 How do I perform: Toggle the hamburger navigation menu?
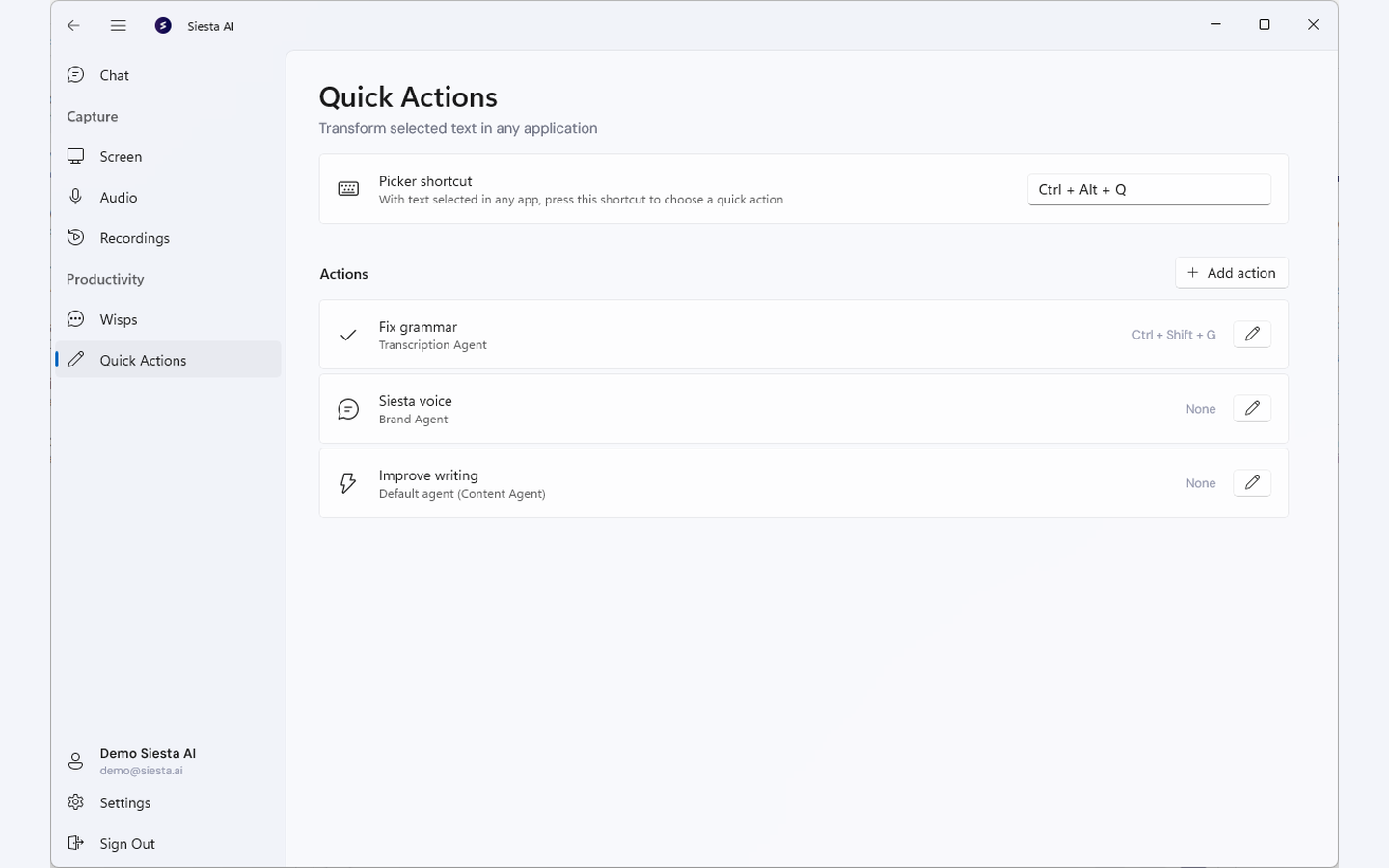[x=119, y=26]
